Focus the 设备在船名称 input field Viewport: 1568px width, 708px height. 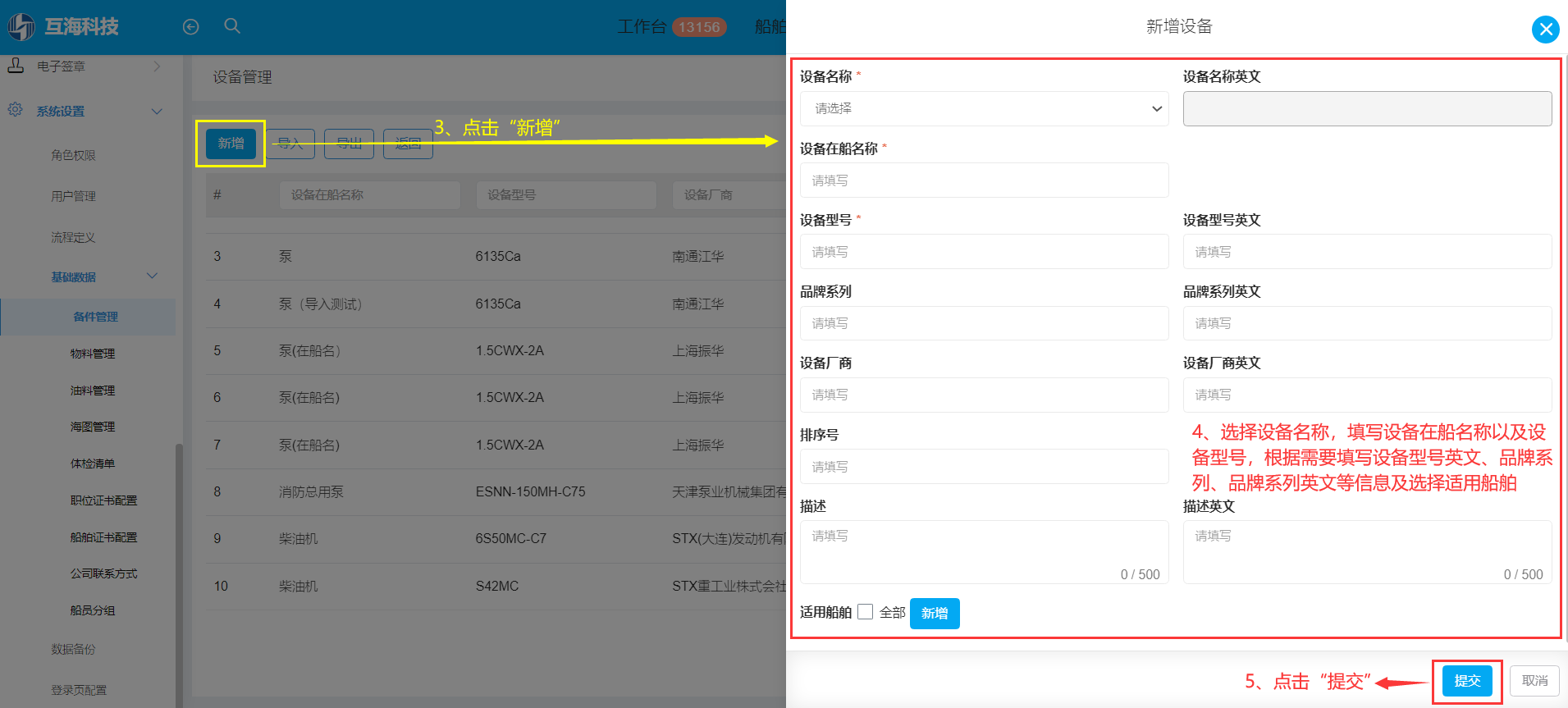tap(985, 180)
